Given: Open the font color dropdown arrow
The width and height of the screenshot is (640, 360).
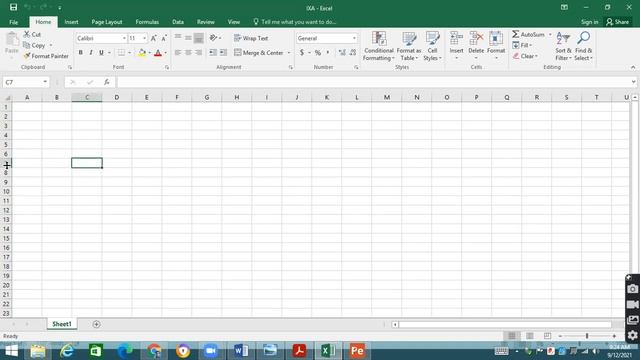Looking at the screenshot, I should coord(166,53).
